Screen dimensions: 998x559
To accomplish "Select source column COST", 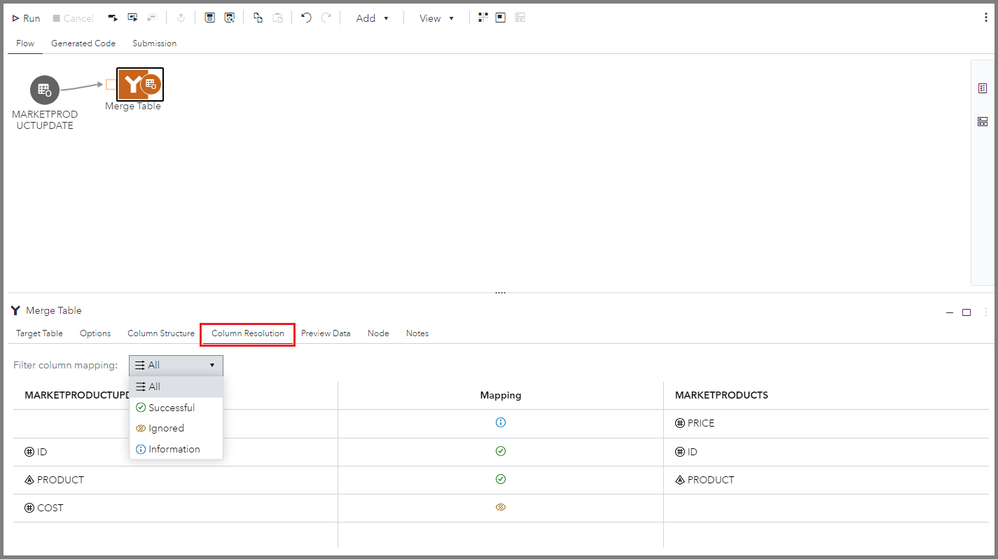I will tap(43, 507).
